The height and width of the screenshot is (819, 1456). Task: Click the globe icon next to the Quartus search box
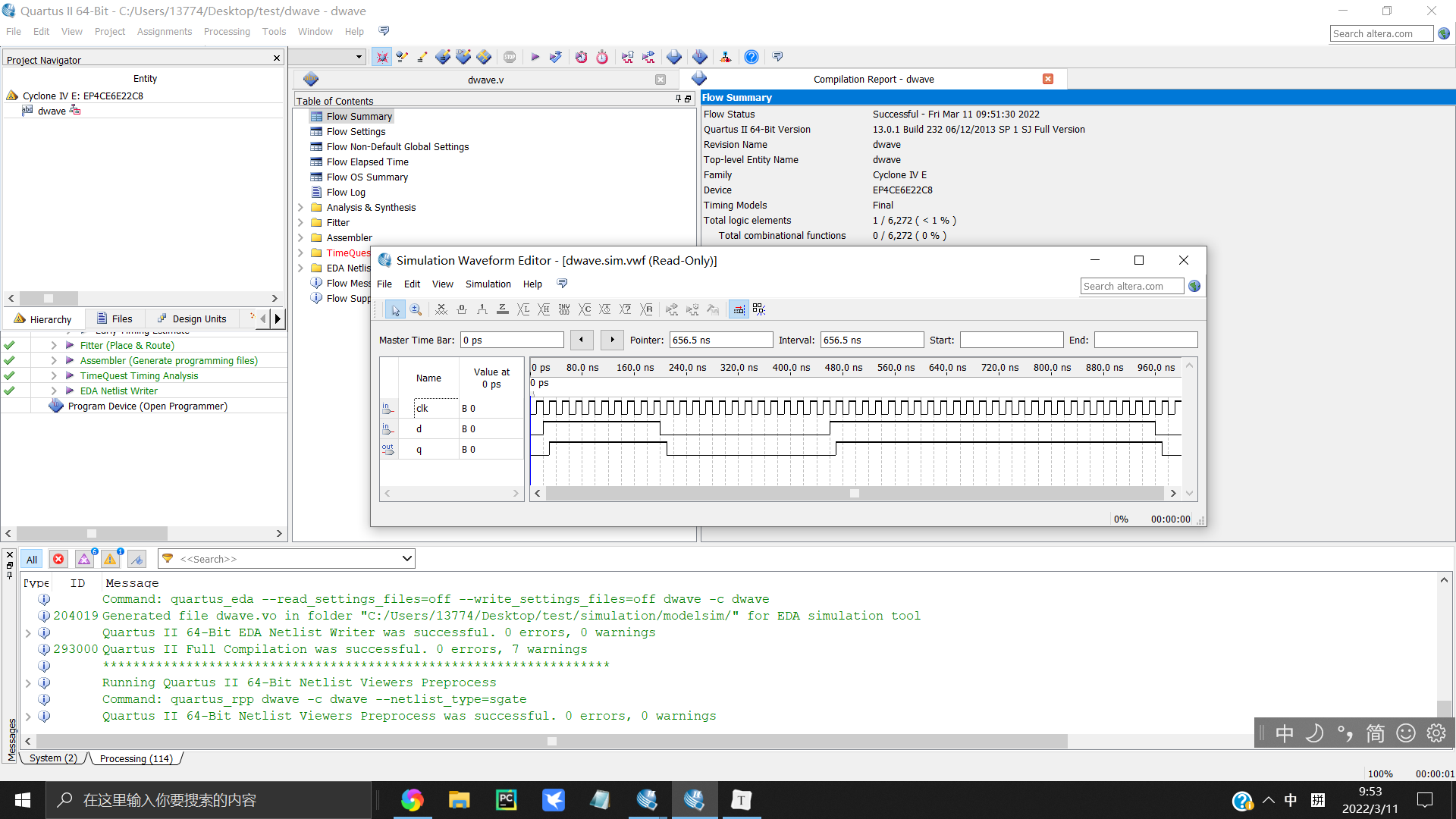(1444, 33)
